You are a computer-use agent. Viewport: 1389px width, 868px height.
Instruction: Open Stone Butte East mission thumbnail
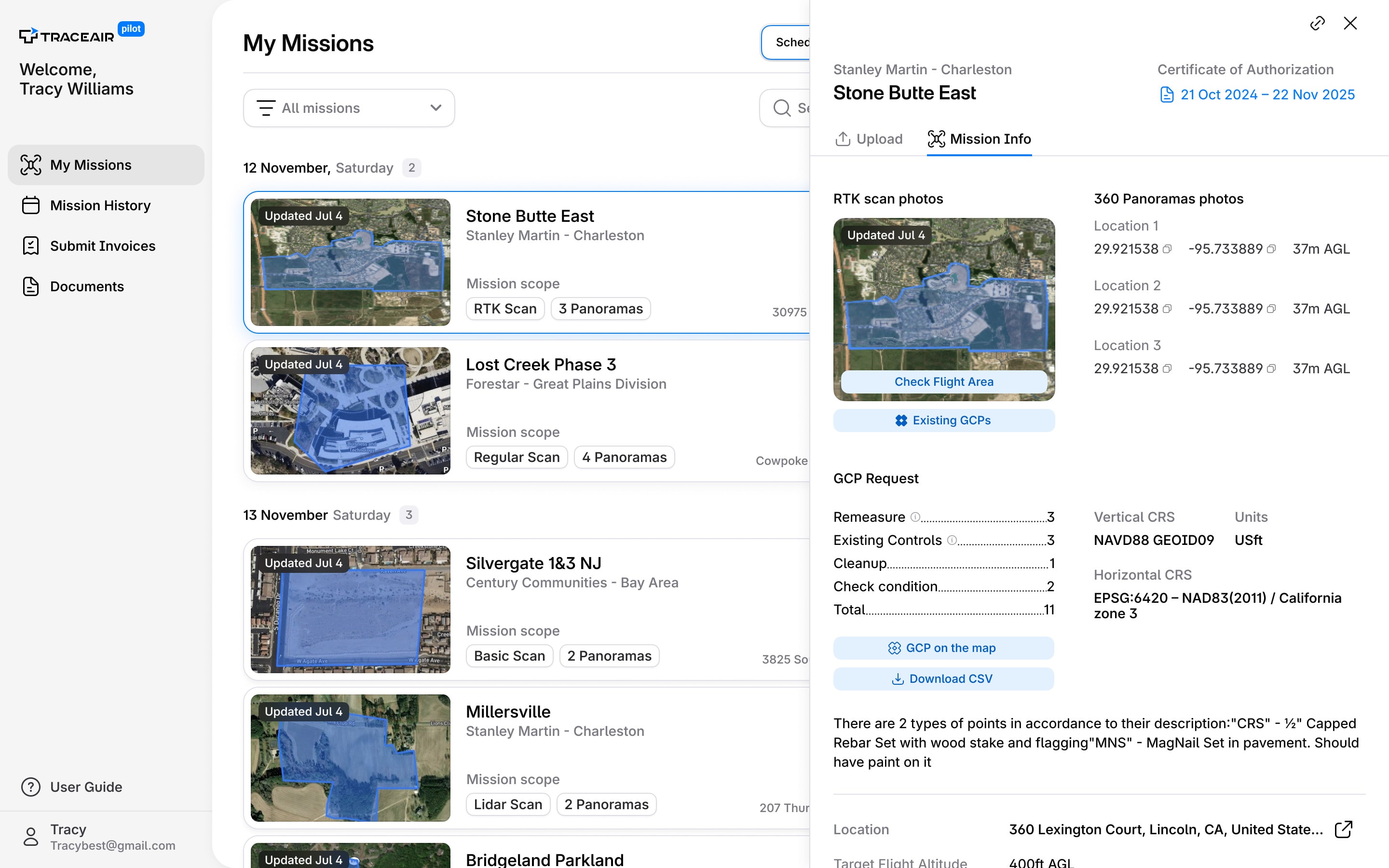(351, 262)
